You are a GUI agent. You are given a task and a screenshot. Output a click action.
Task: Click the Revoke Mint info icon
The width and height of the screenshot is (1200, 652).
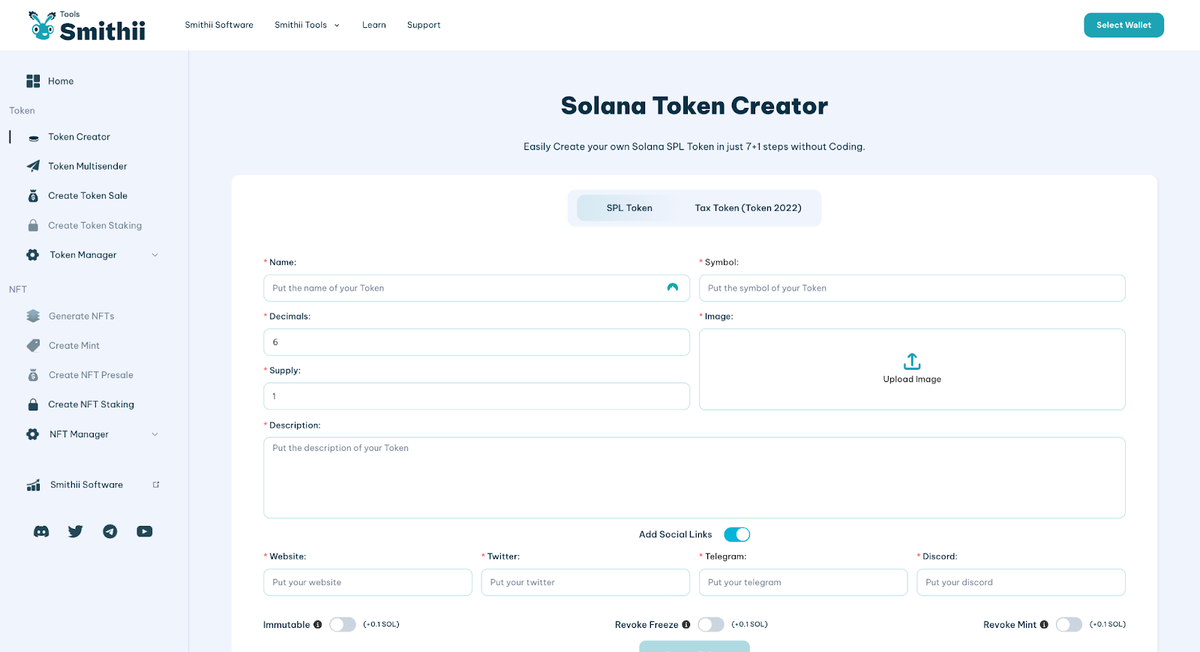point(1044,624)
